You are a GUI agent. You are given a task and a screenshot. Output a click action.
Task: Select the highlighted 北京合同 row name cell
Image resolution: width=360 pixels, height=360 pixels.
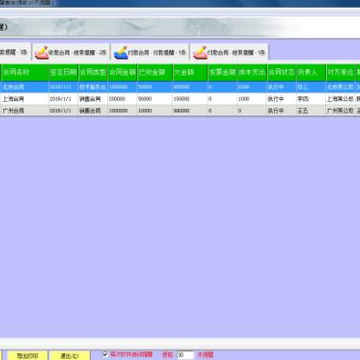coord(25,87)
